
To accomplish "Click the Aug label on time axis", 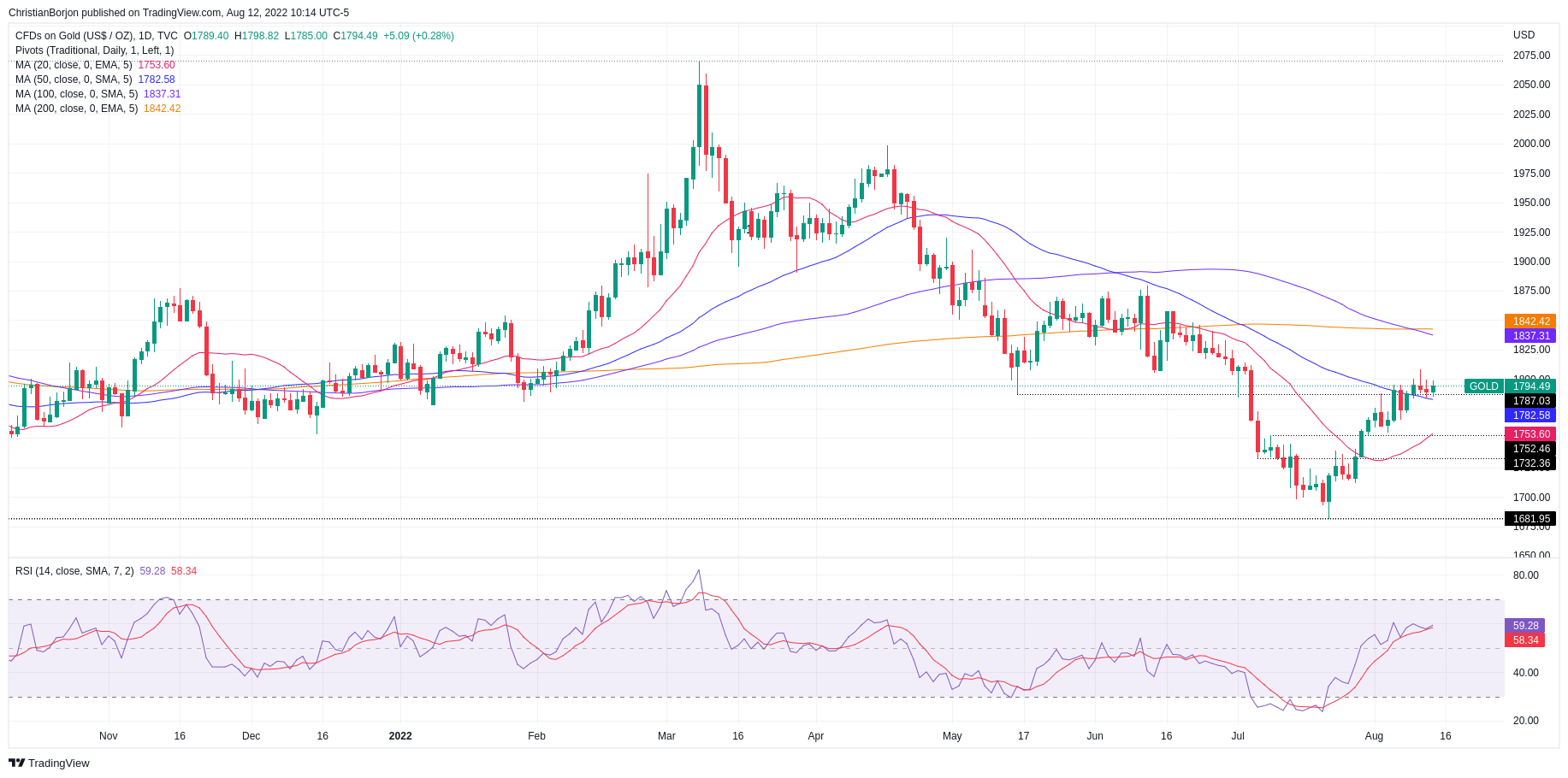I will point(1374,736).
